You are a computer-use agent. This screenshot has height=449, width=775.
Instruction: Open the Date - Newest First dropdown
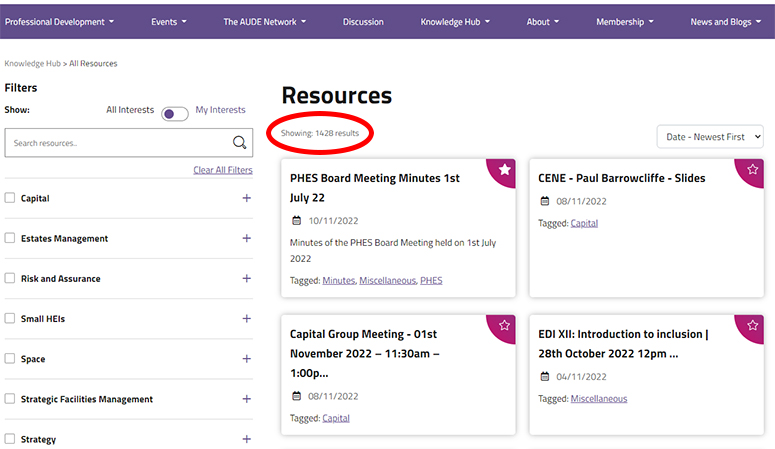point(710,137)
